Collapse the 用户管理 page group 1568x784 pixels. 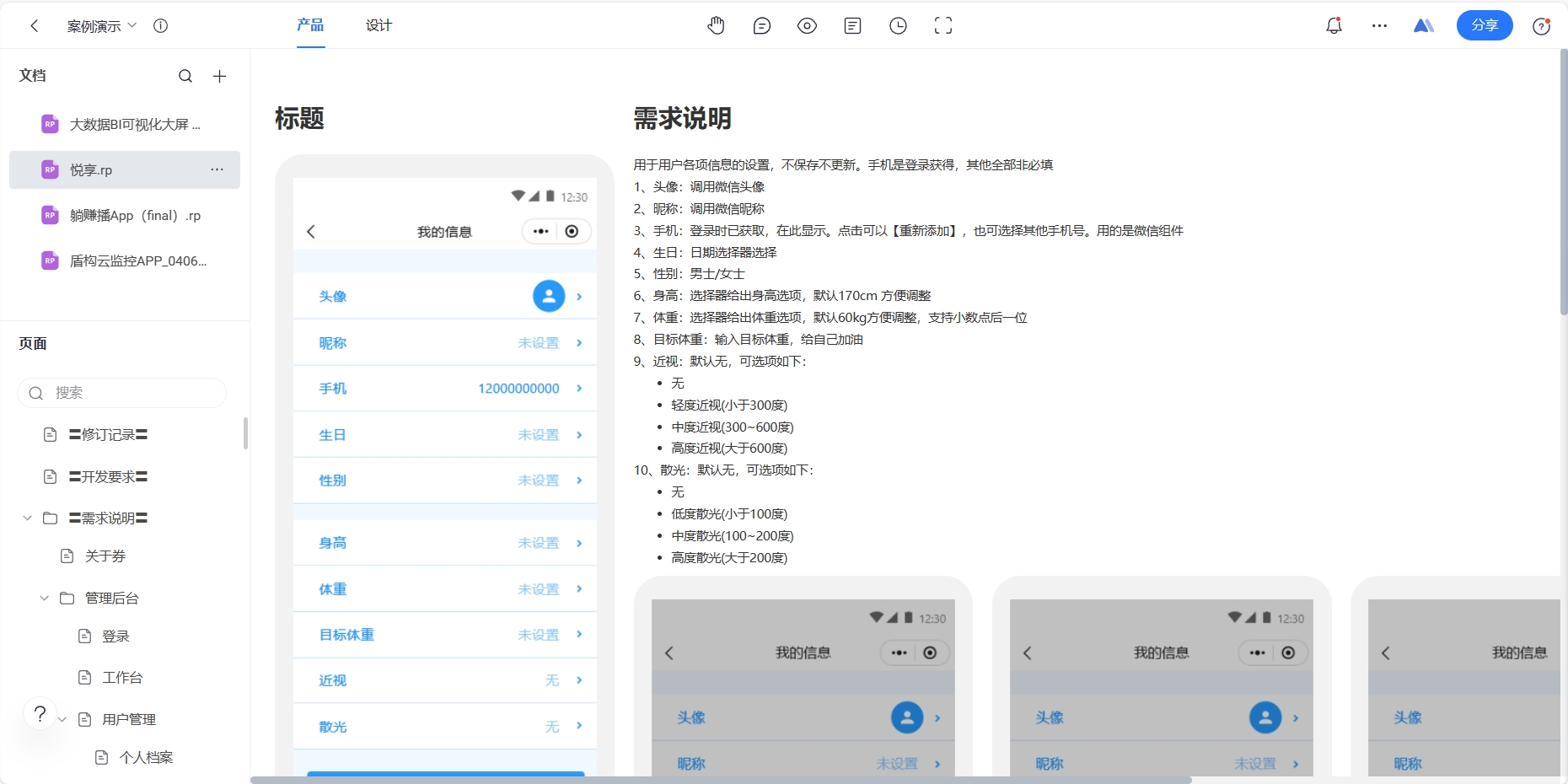(x=62, y=719)
